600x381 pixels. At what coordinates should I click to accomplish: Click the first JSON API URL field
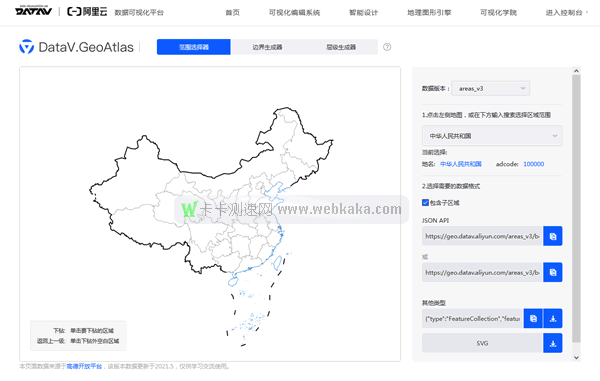click(482, 236)
